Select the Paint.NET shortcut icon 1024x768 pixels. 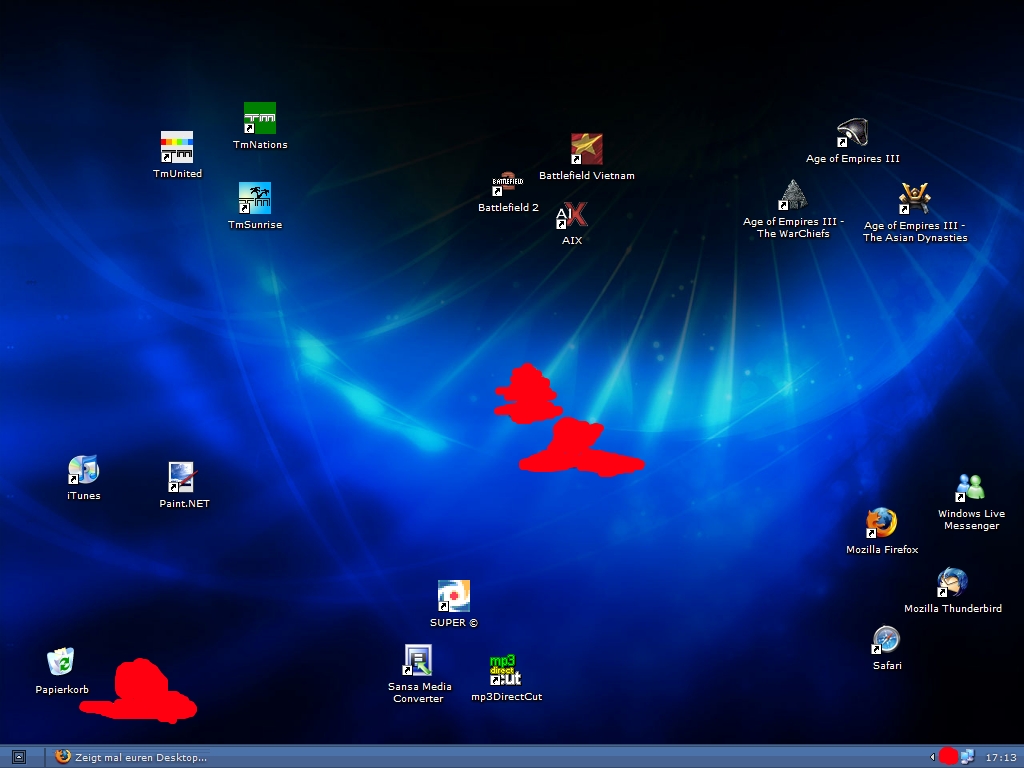click(x=182, y=477)
